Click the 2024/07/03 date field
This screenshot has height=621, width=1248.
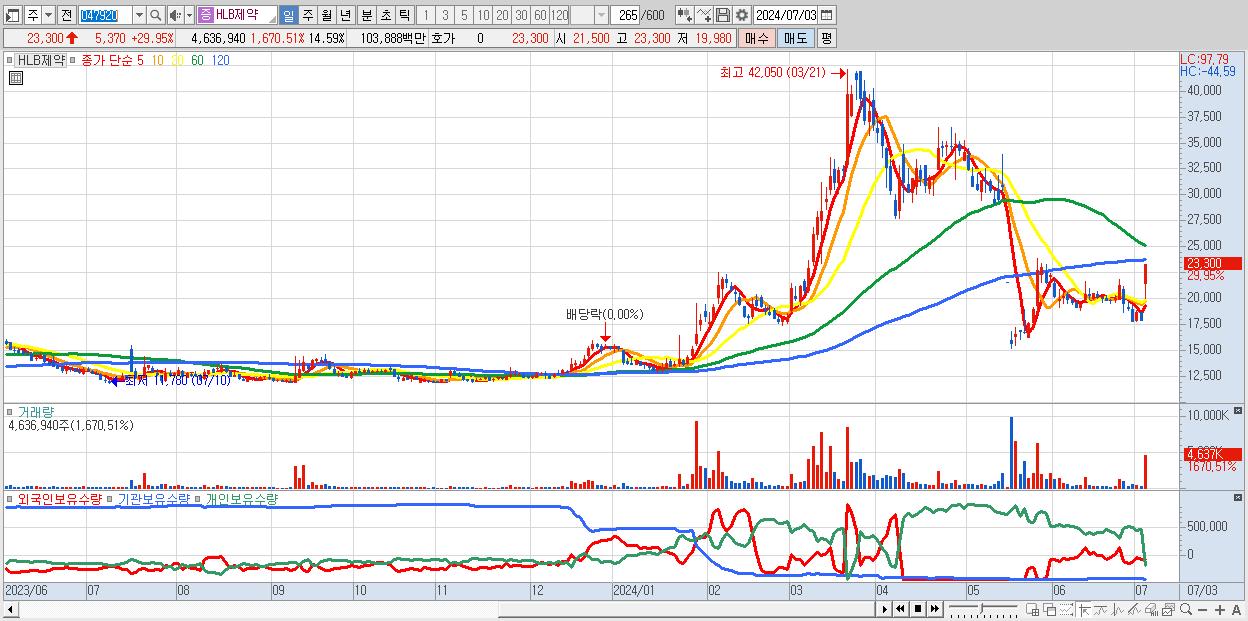786,15
